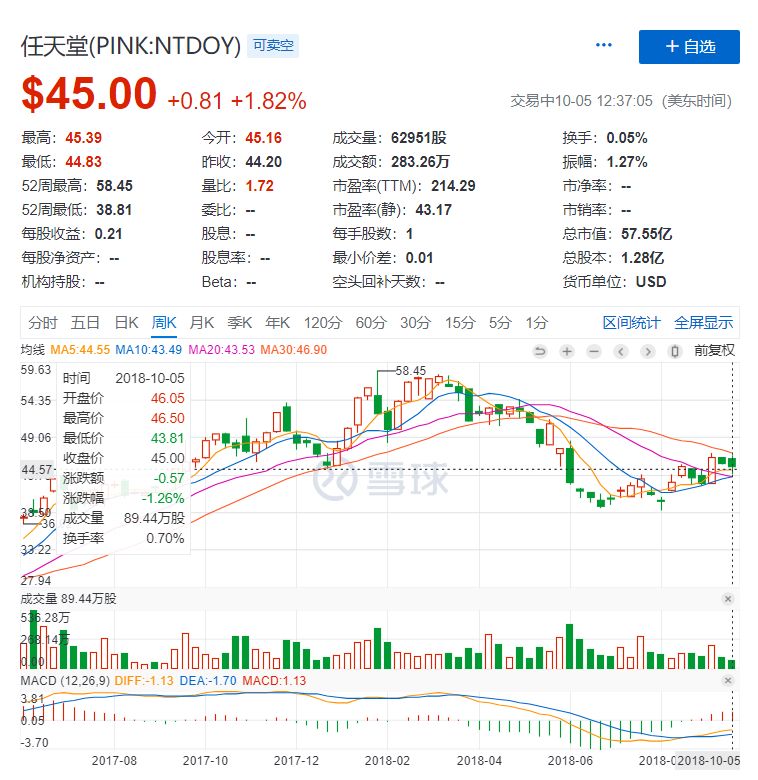758x780 pixels.
Task: Zoom in chart with plus icon
Action: (x=567, y=352)
